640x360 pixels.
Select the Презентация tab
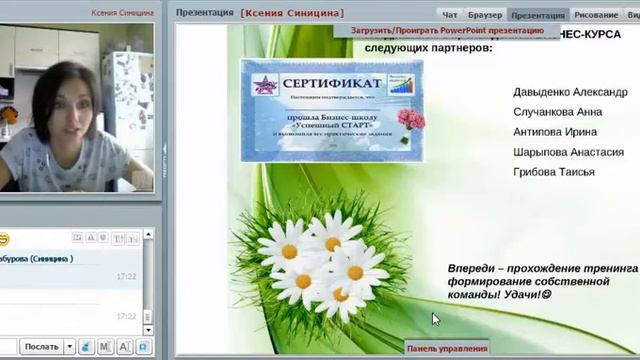pyautogui.click(x=538, y=15)
